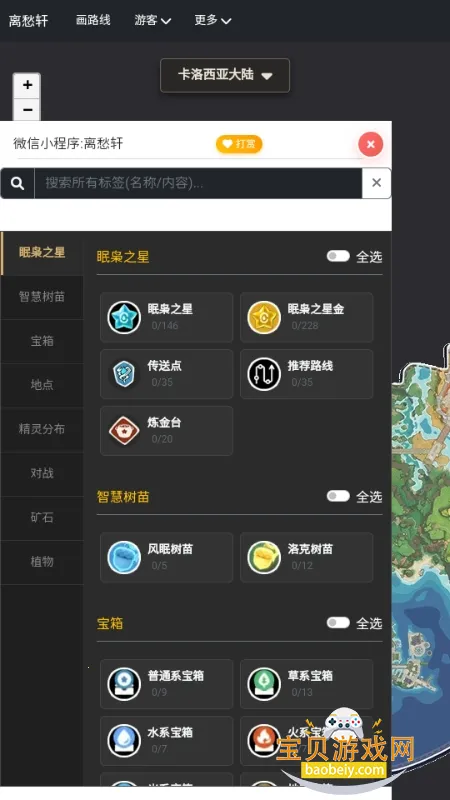Switch to the 对战 sidebar tab

tap(42, 473)
